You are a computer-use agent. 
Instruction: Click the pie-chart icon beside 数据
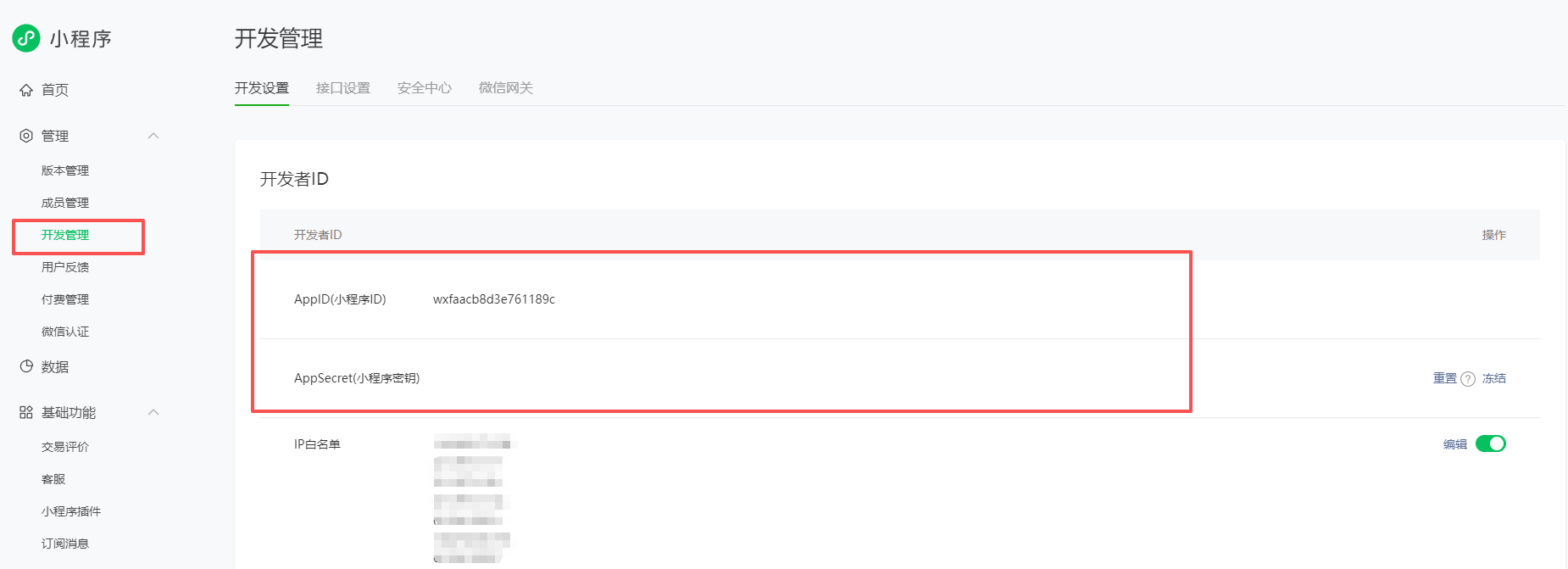[26, 366]
